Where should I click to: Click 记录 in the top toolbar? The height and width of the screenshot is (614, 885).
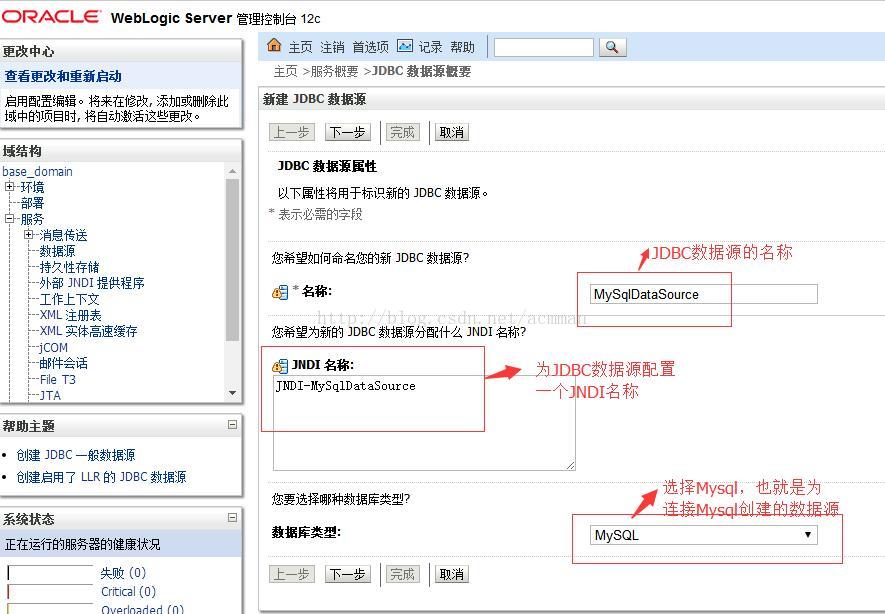point(430,47)
